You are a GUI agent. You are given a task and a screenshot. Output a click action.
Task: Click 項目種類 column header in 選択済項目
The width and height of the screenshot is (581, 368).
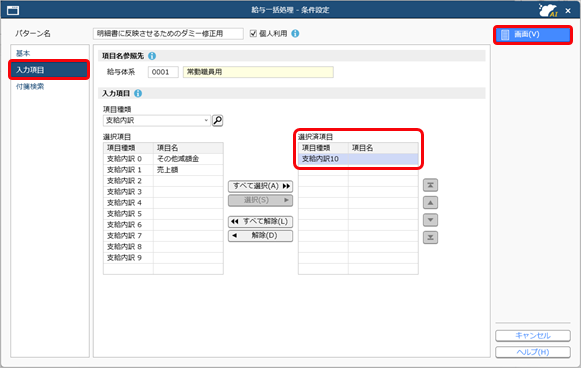323,148
